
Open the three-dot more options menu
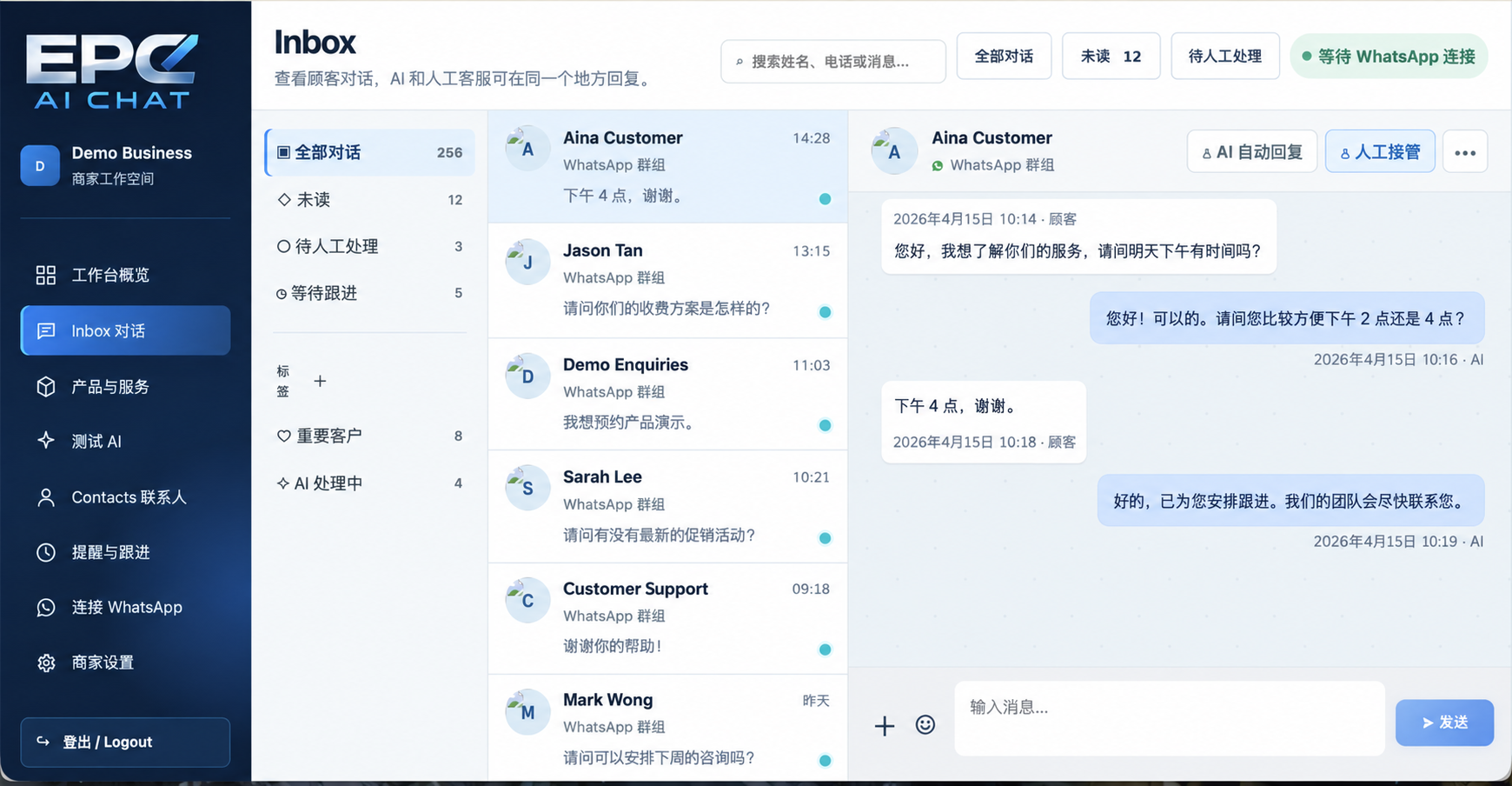tap(1465, 152)
